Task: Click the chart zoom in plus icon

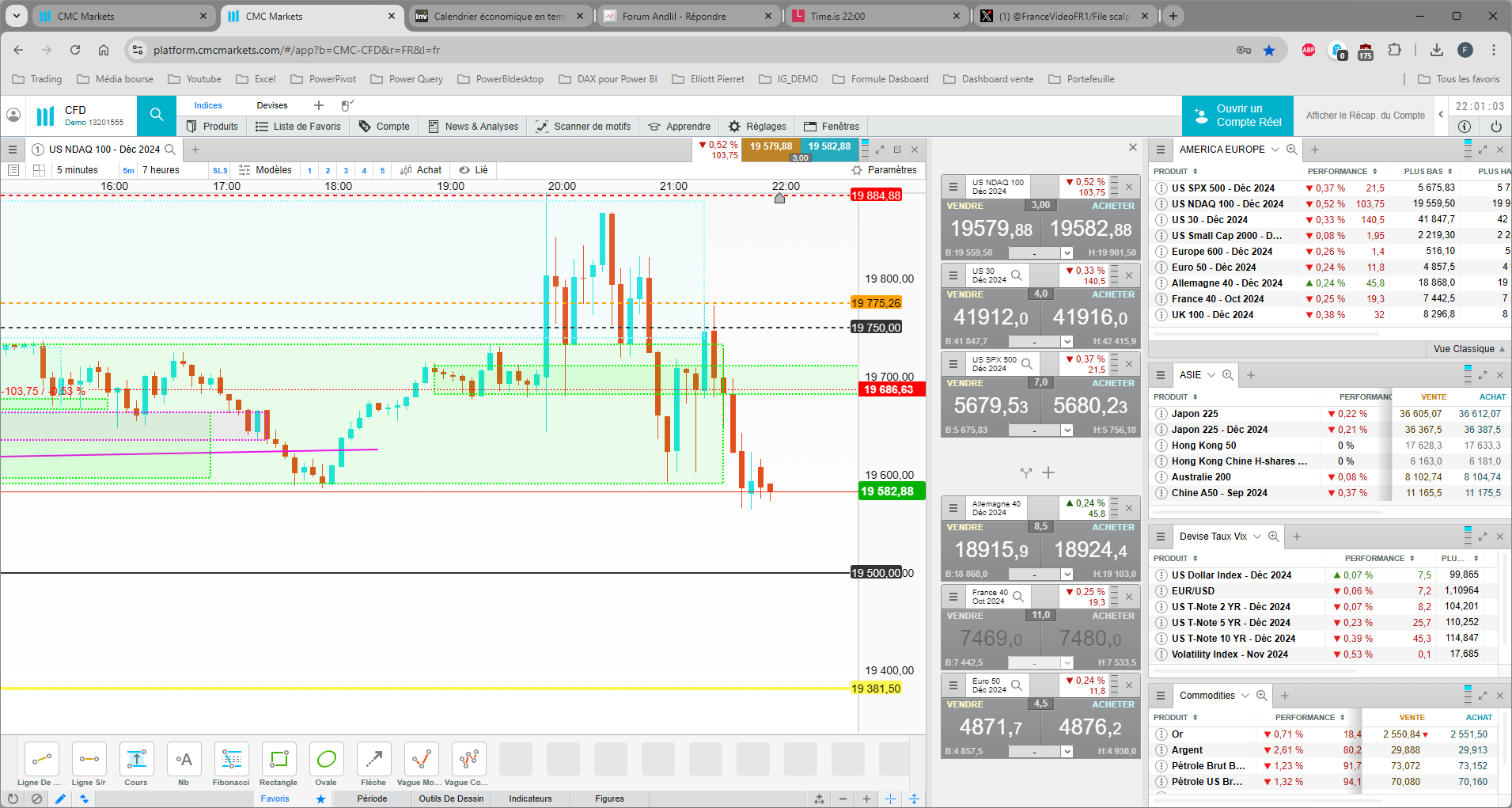Action: click(x=866, y=799)
